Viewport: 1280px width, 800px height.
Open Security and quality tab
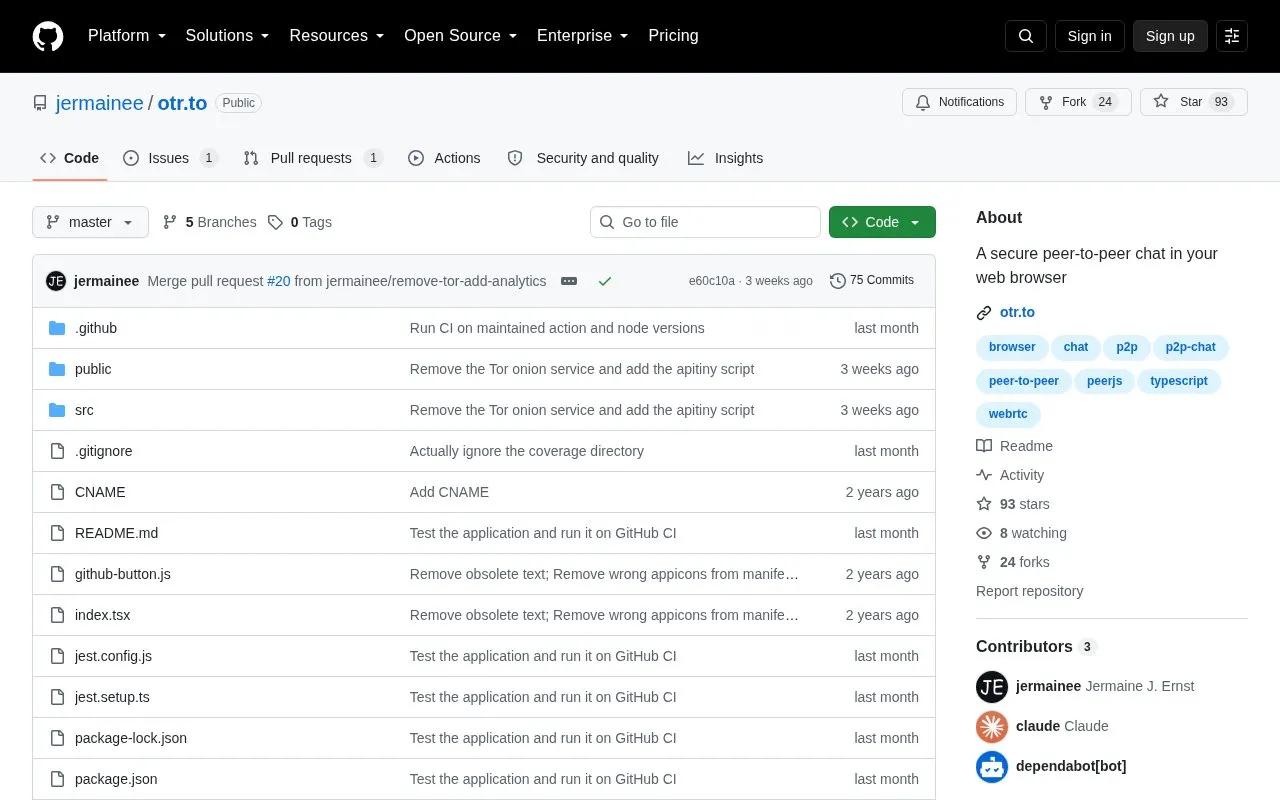[x=583, y=158]
